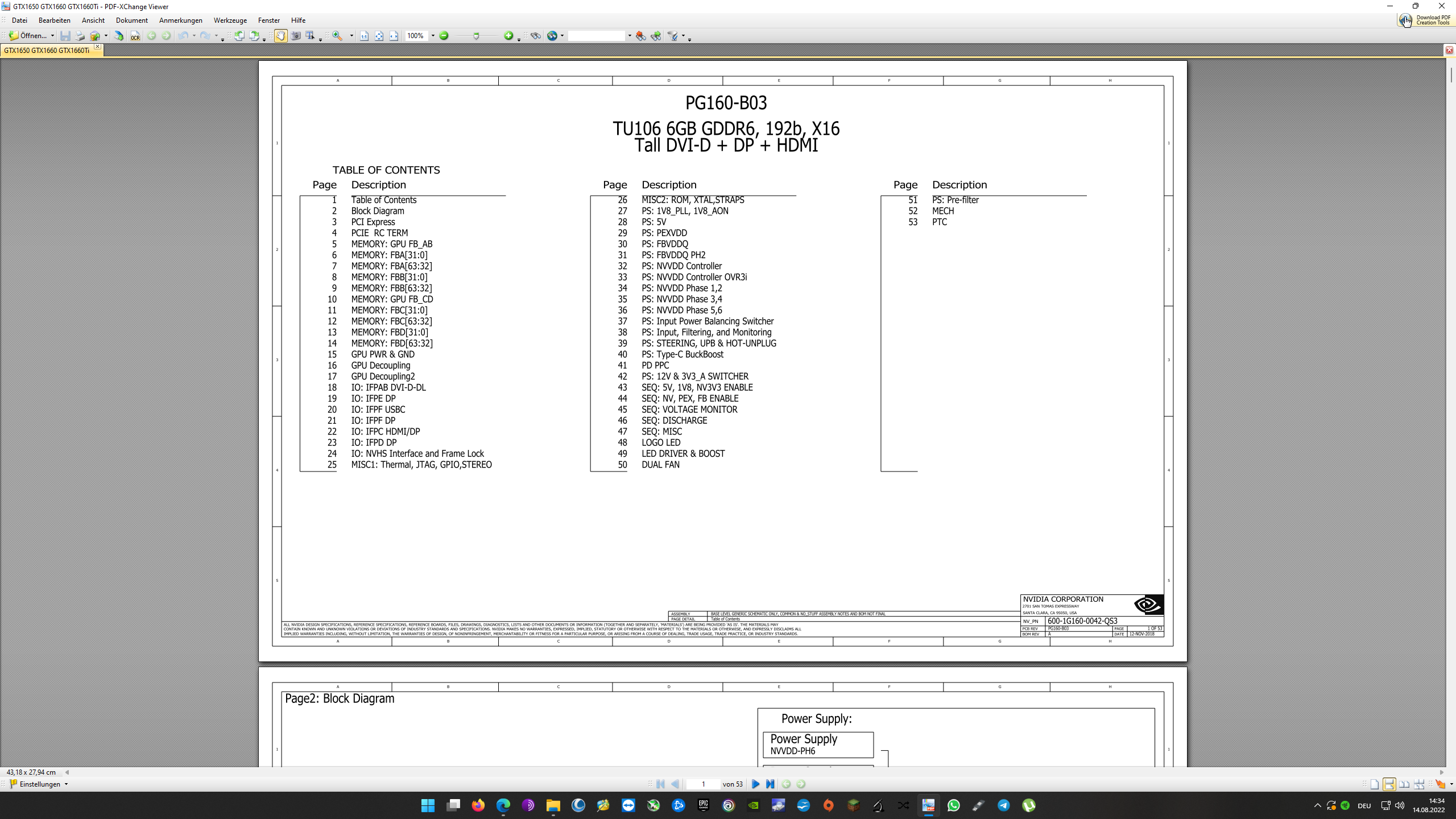Open the Find binoculars icon
1456x819 pixels.
tap(536, 36)
